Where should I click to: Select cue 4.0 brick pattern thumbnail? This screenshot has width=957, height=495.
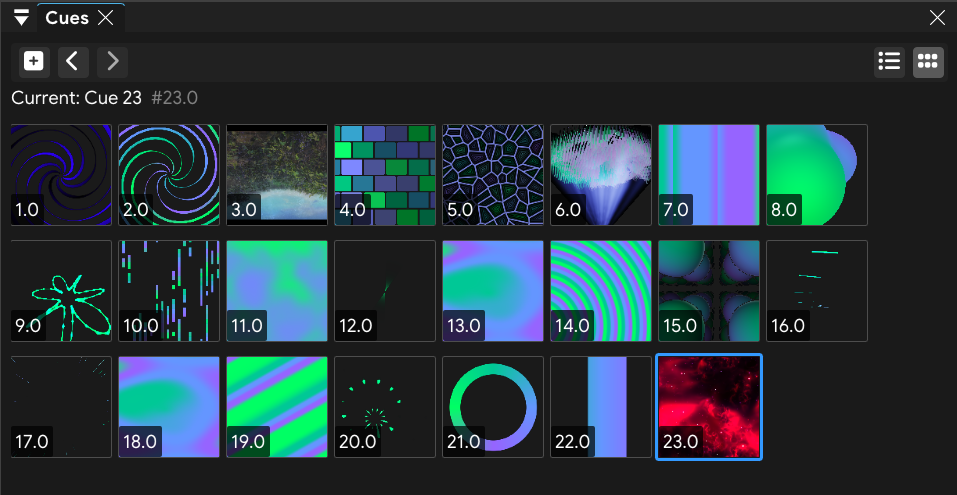385,175
